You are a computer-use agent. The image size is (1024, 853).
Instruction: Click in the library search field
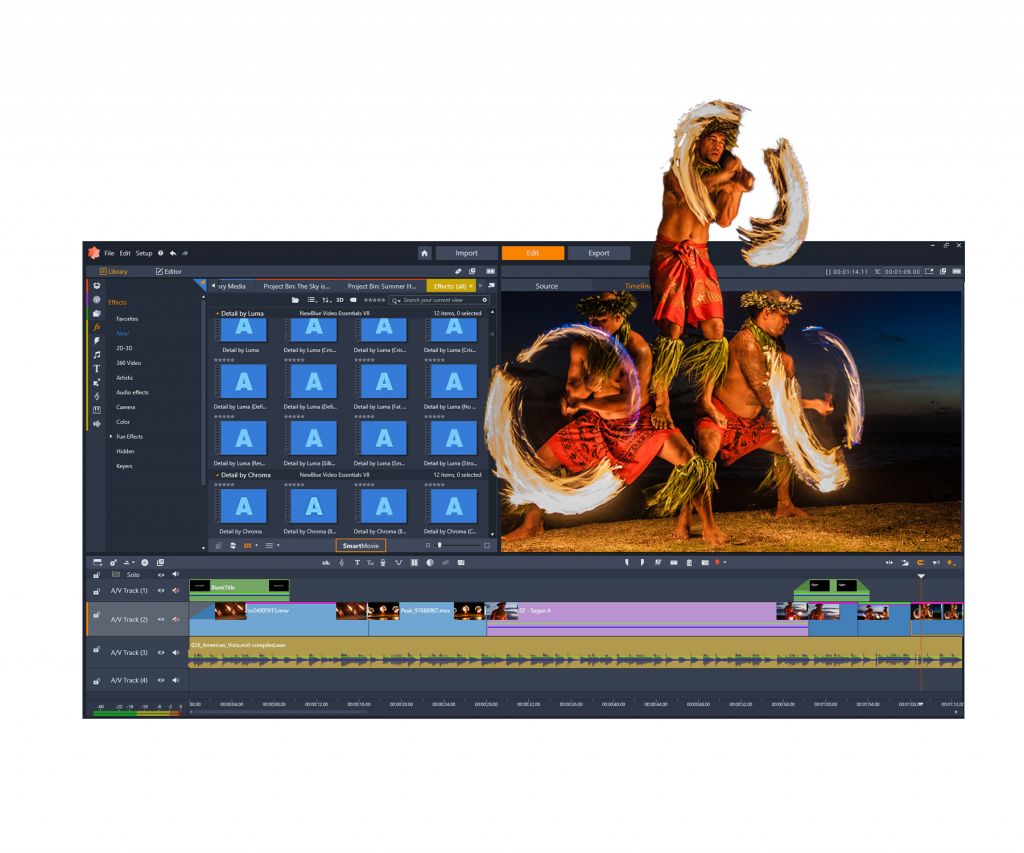(440, 300)
